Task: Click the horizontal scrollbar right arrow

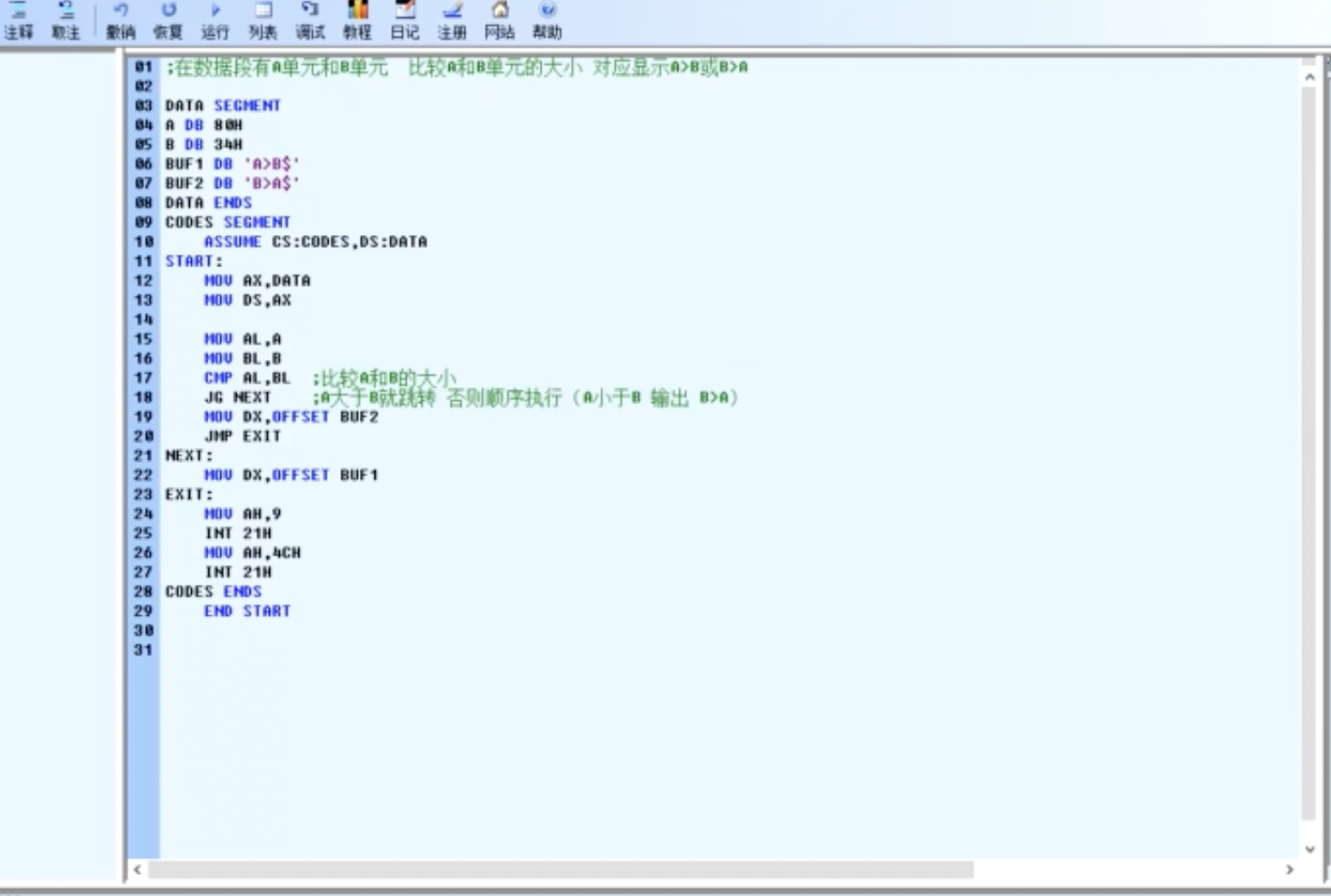Action: (1290, 869)
